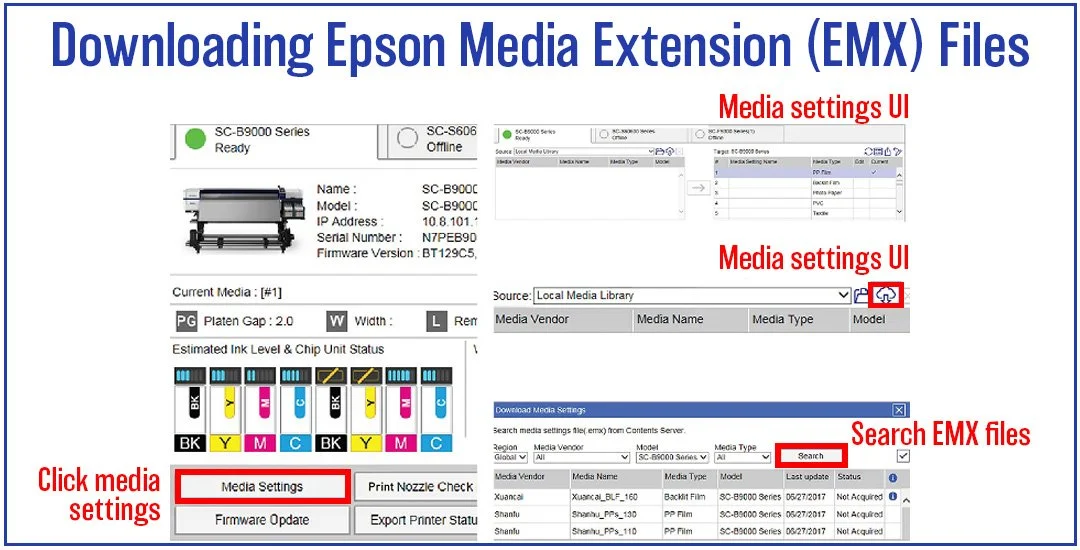Click the open folder icon beside enlarged Source dropdown

(x=862, y=295)
